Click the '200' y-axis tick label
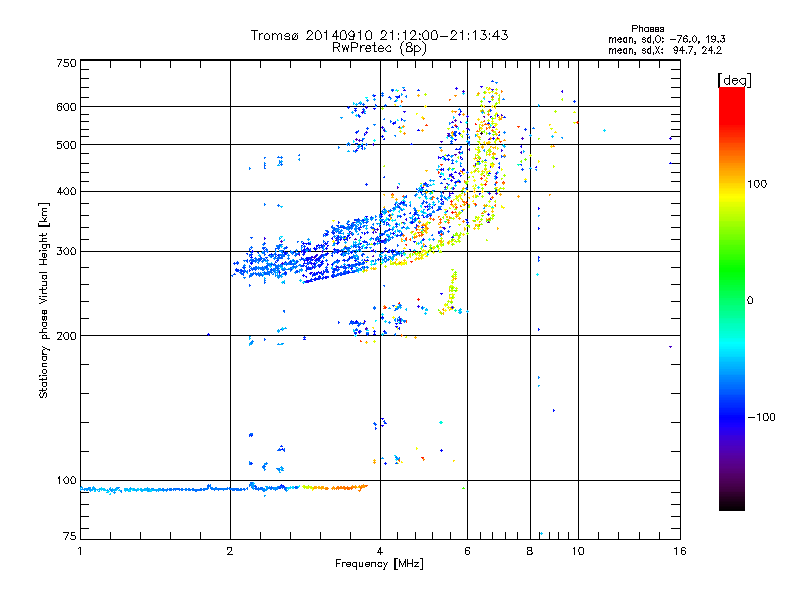This screenshot has height=600, width=800. (x=66, y=336)
